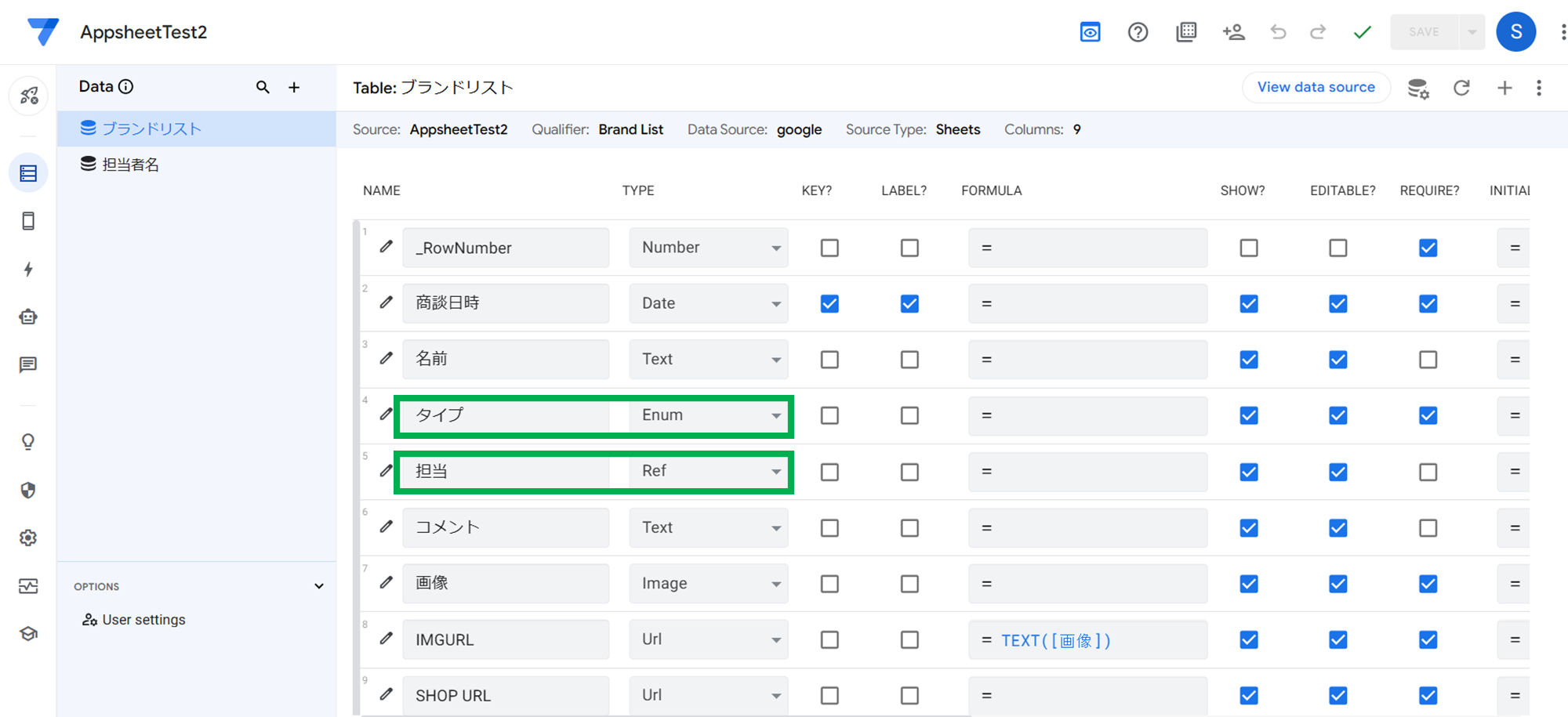Open the app preview icon
1568x717 pixels.
1090,32
